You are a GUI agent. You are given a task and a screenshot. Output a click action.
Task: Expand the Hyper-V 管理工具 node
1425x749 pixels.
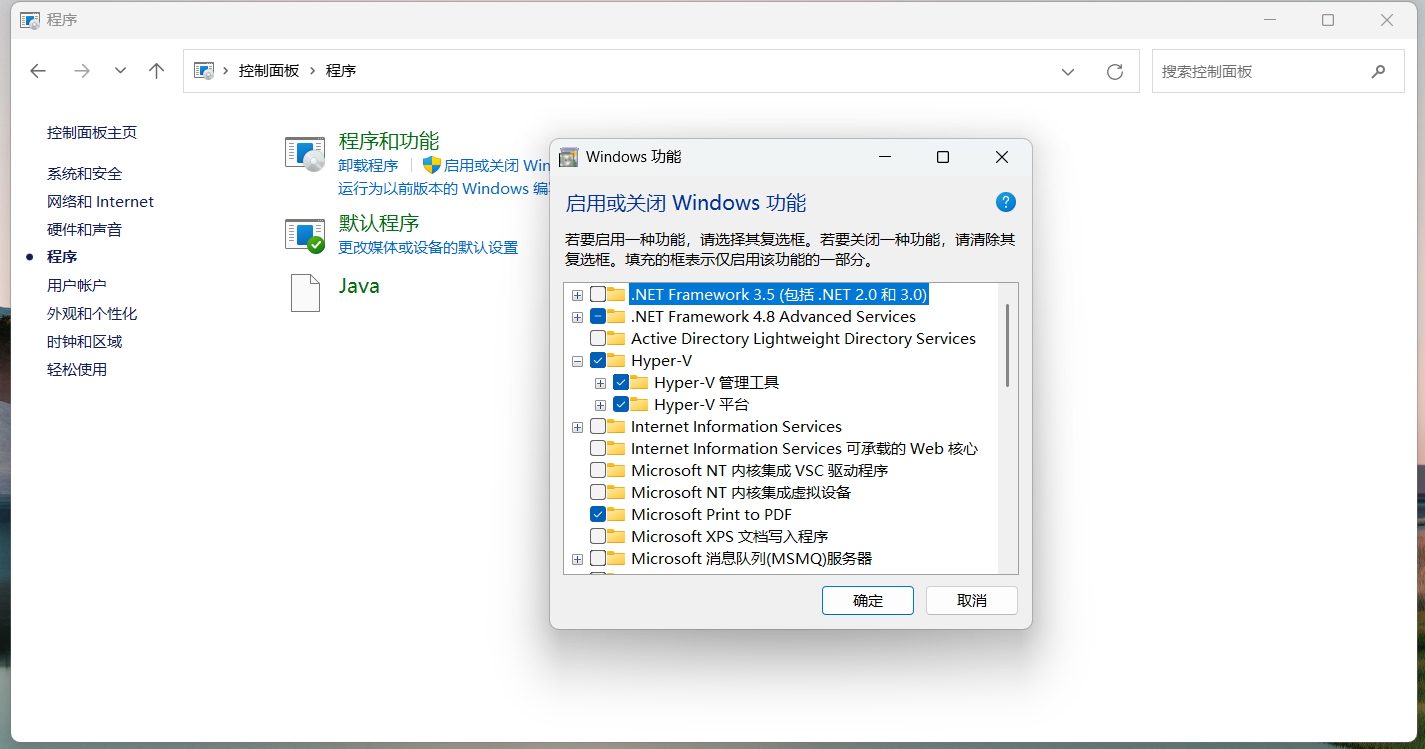pos(600,383)
